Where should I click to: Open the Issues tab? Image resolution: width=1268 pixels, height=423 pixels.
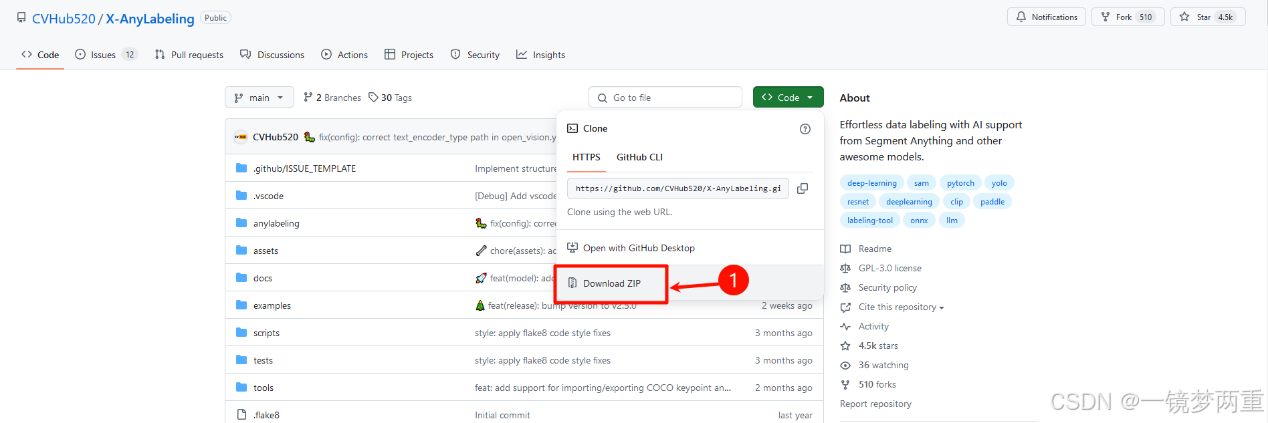point(105,55)
